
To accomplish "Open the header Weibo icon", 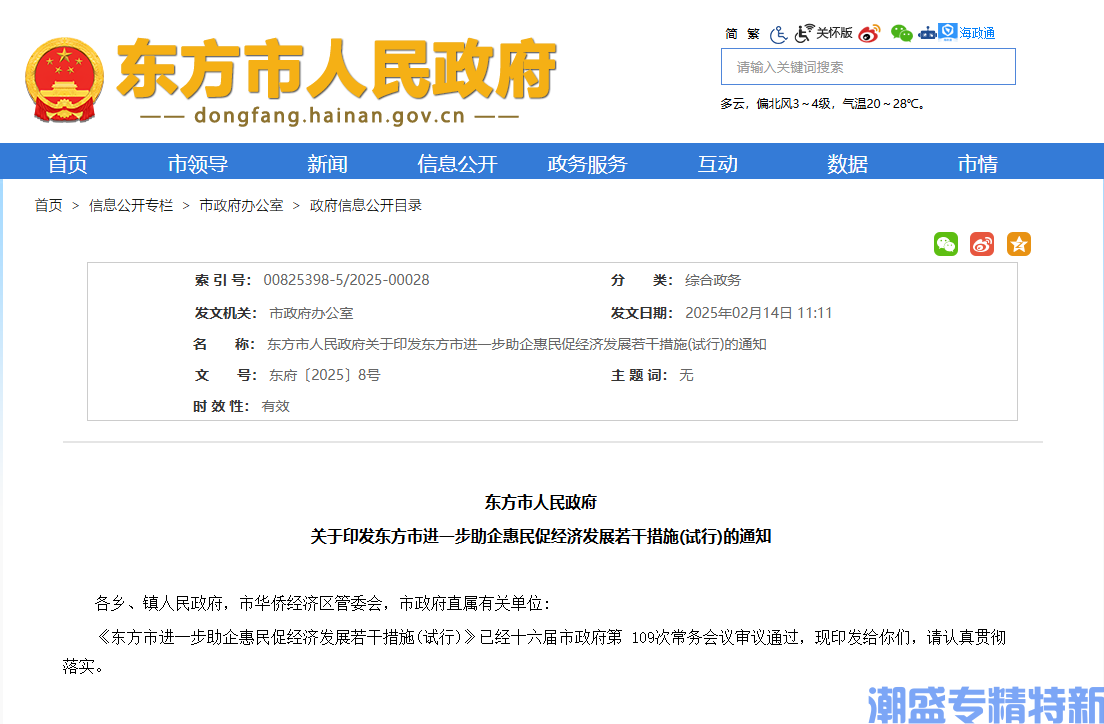I will click(870, 33).
